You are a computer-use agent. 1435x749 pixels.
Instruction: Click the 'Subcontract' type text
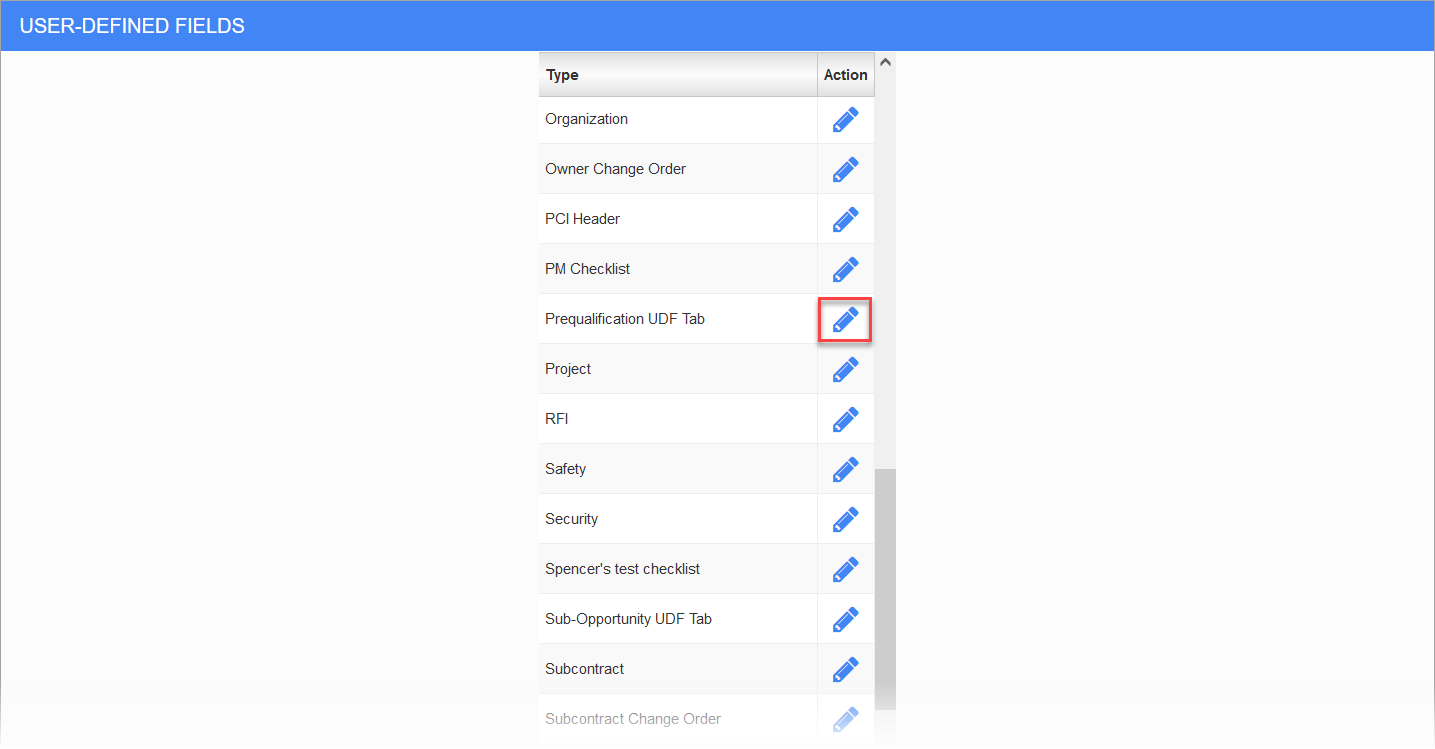[x=584, y=669]
